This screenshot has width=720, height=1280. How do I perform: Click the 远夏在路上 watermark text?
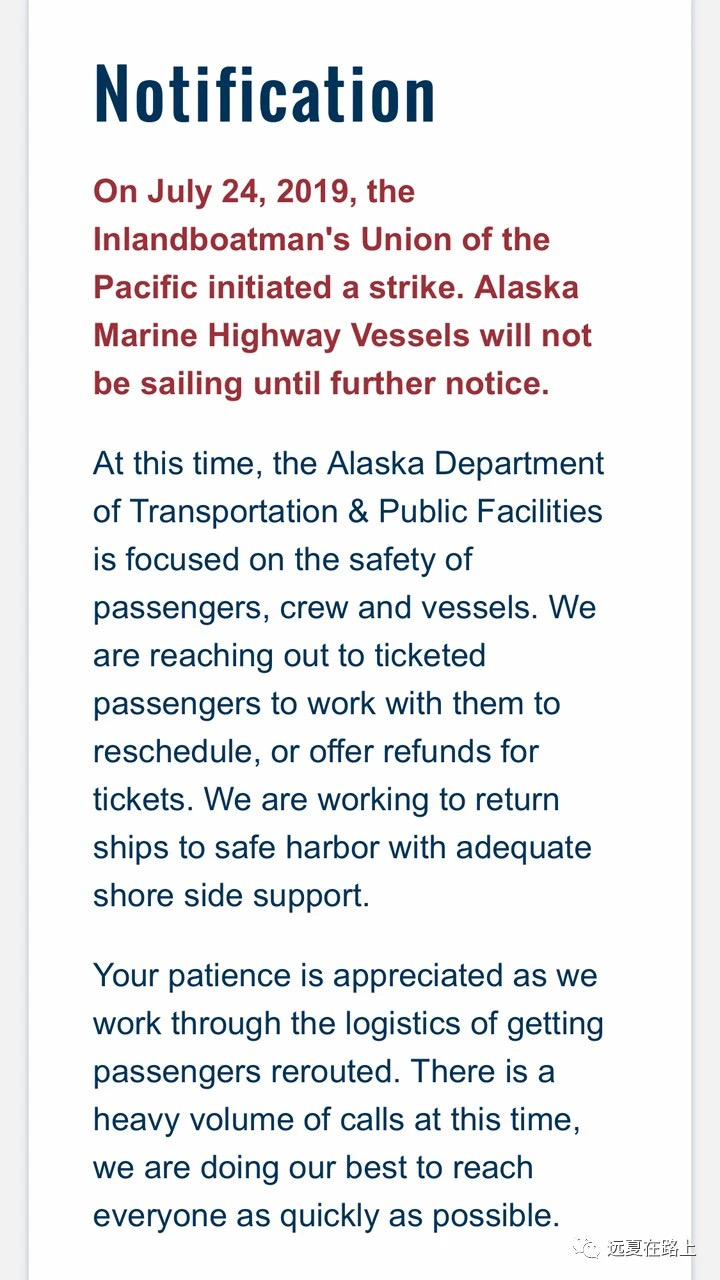[651, 1248]
